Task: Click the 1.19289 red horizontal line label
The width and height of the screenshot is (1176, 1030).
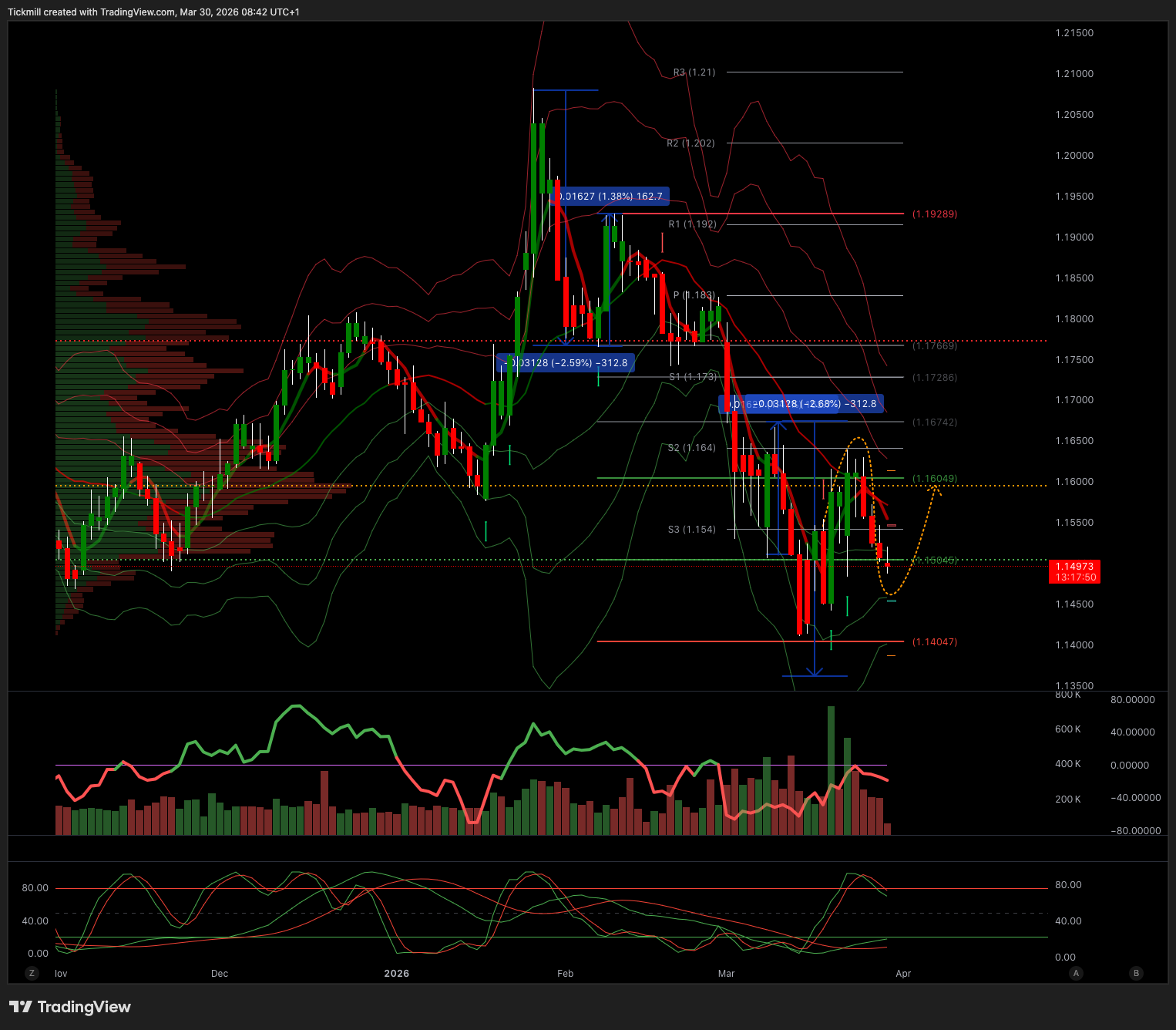Action: tap(934, 214)
